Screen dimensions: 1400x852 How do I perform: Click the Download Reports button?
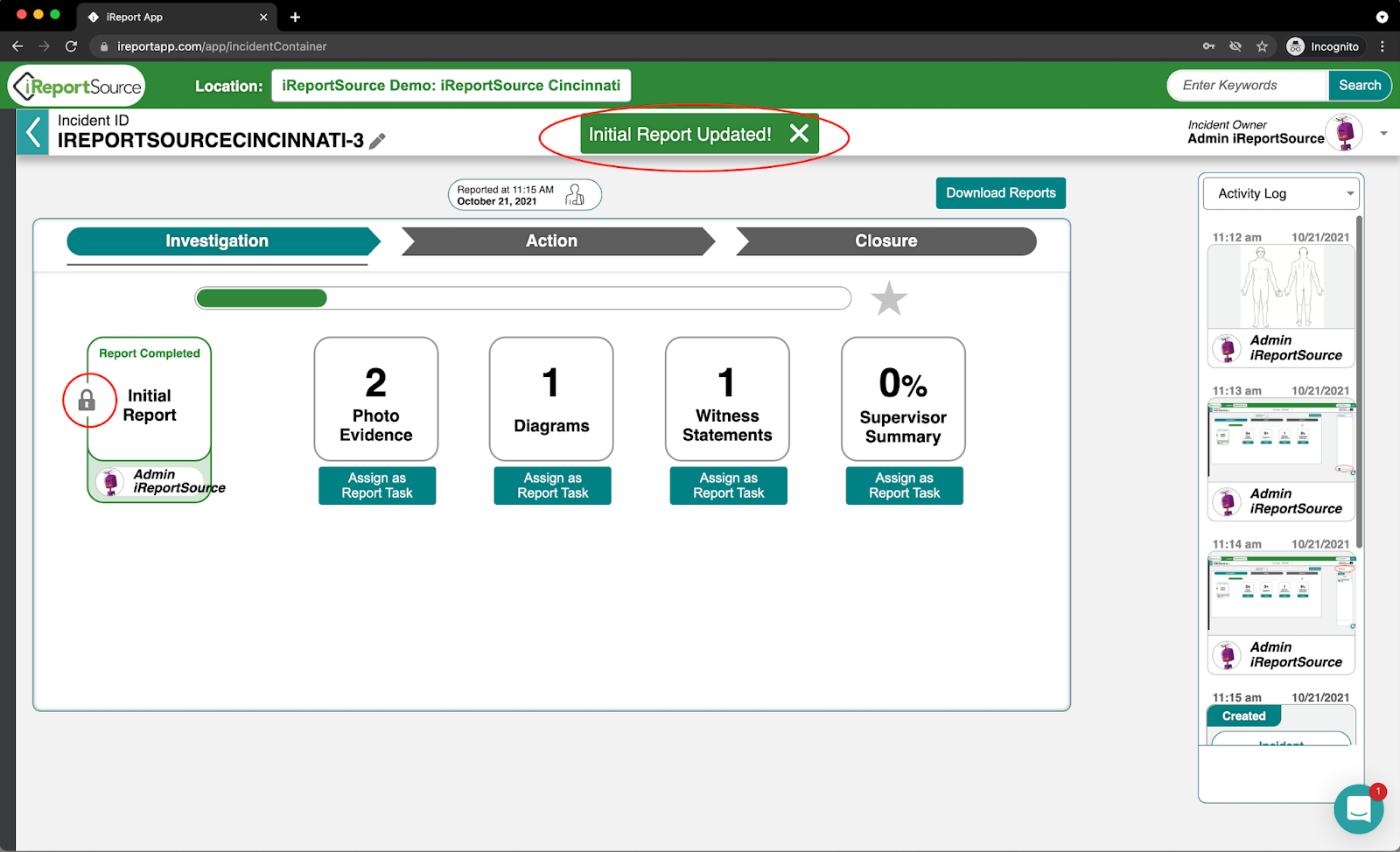click(1001, 193)
